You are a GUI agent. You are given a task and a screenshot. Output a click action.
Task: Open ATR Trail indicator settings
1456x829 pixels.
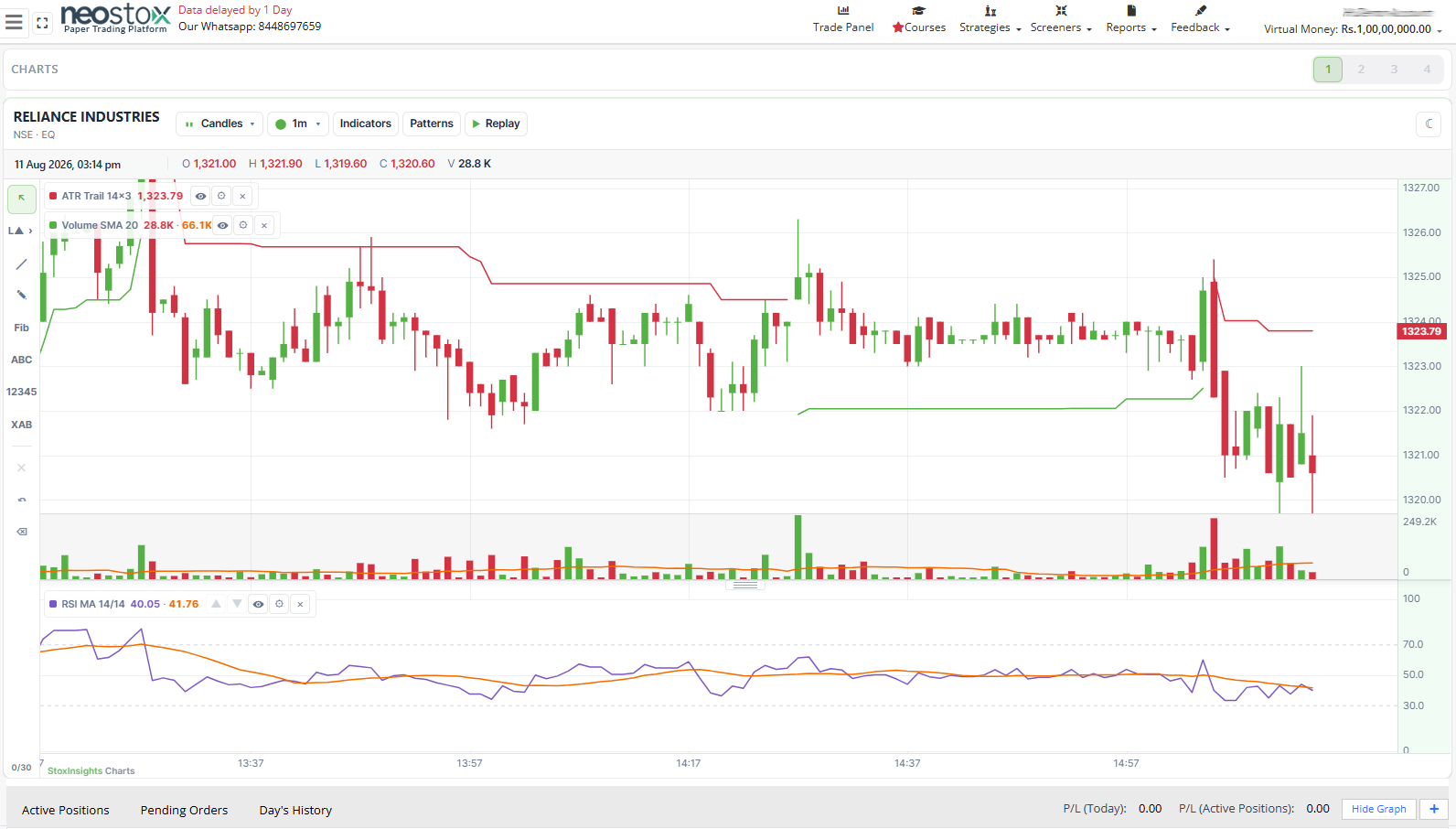pos(221,196)
